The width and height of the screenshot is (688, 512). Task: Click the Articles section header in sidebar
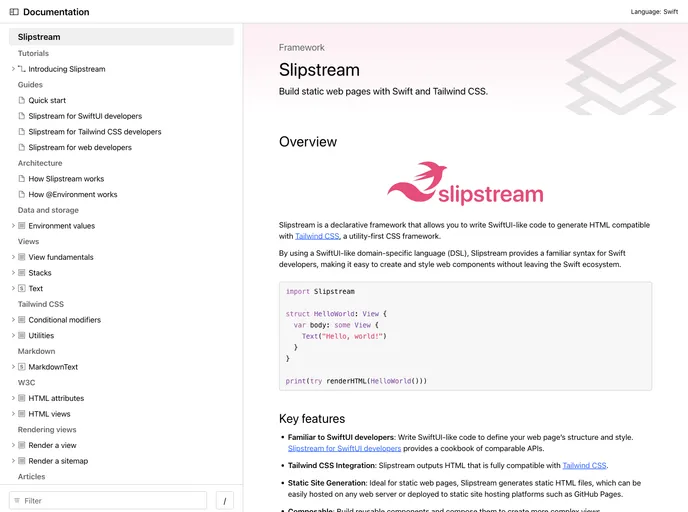(32, 476)
